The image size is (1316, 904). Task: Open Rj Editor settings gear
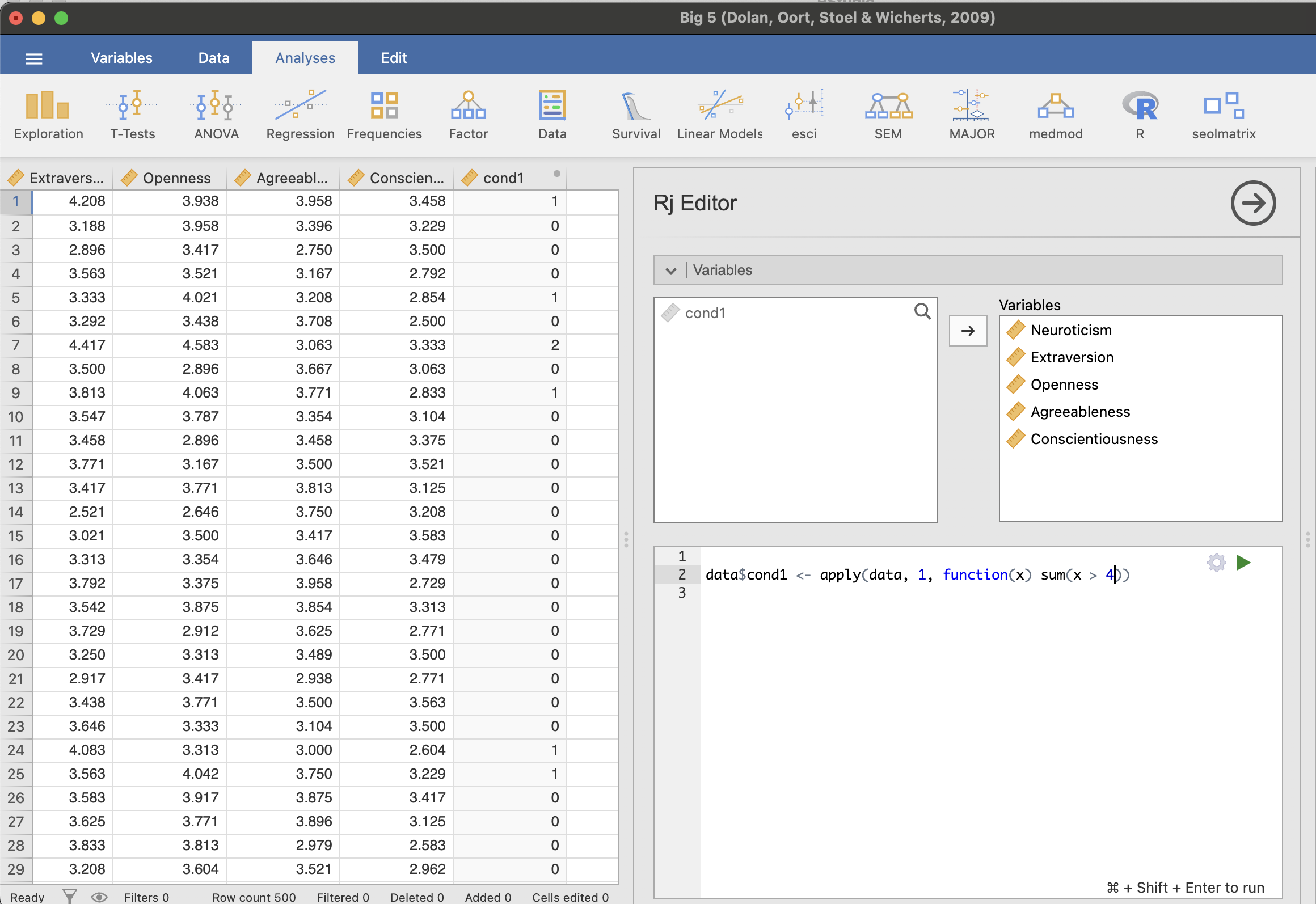1216,563
